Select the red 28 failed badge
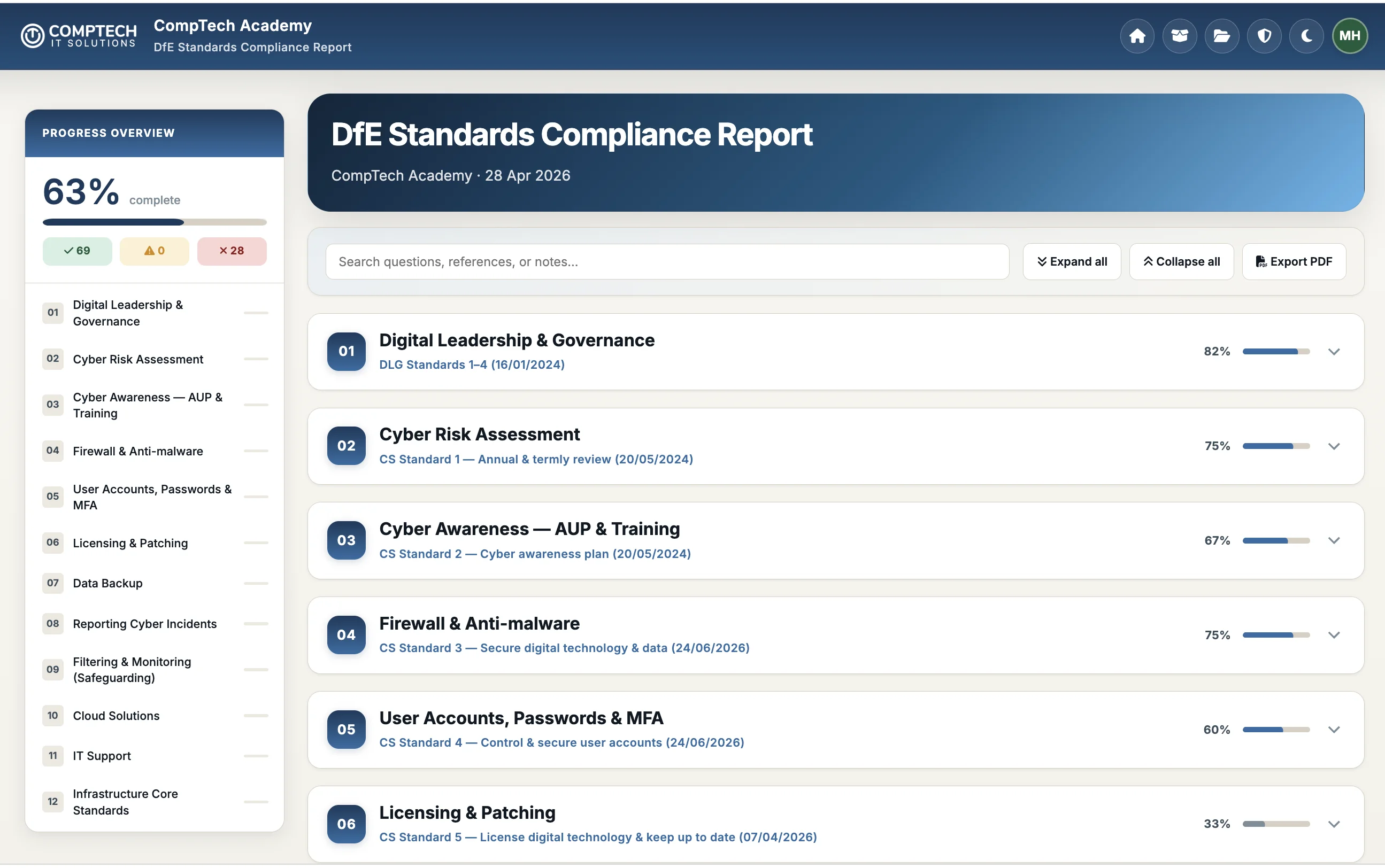The width and height of the screenshot is (1385, 868). click(232, 251)
